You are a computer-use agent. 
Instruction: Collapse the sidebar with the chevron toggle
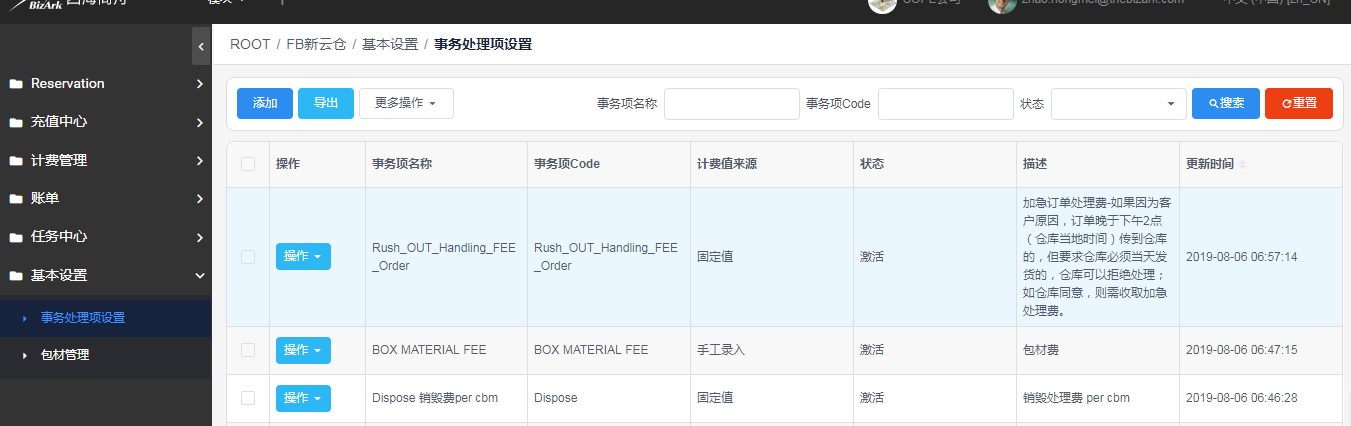(x=201, y=46)
